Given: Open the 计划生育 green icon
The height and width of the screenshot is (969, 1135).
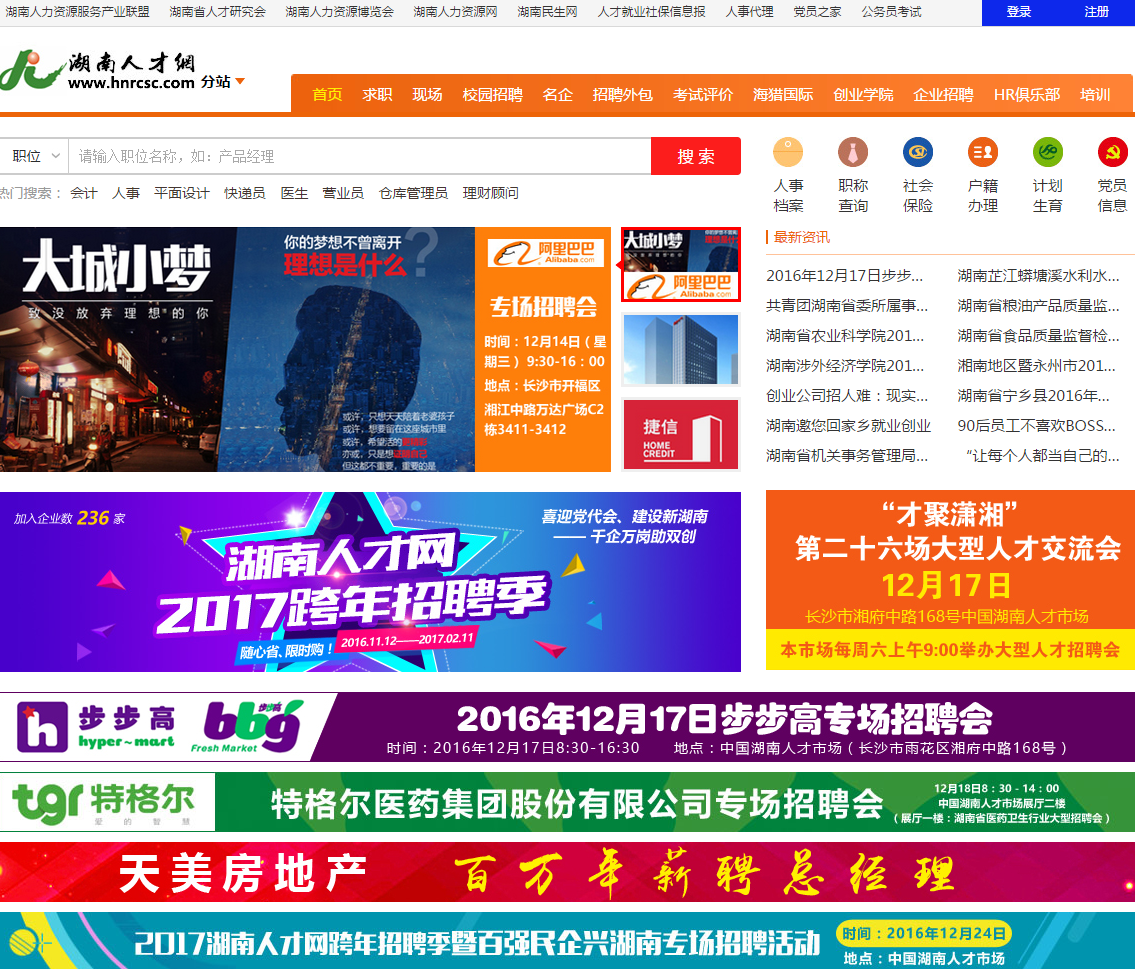Looking at the screenshot, I should pyautogui.click(x=1047, y=153).
